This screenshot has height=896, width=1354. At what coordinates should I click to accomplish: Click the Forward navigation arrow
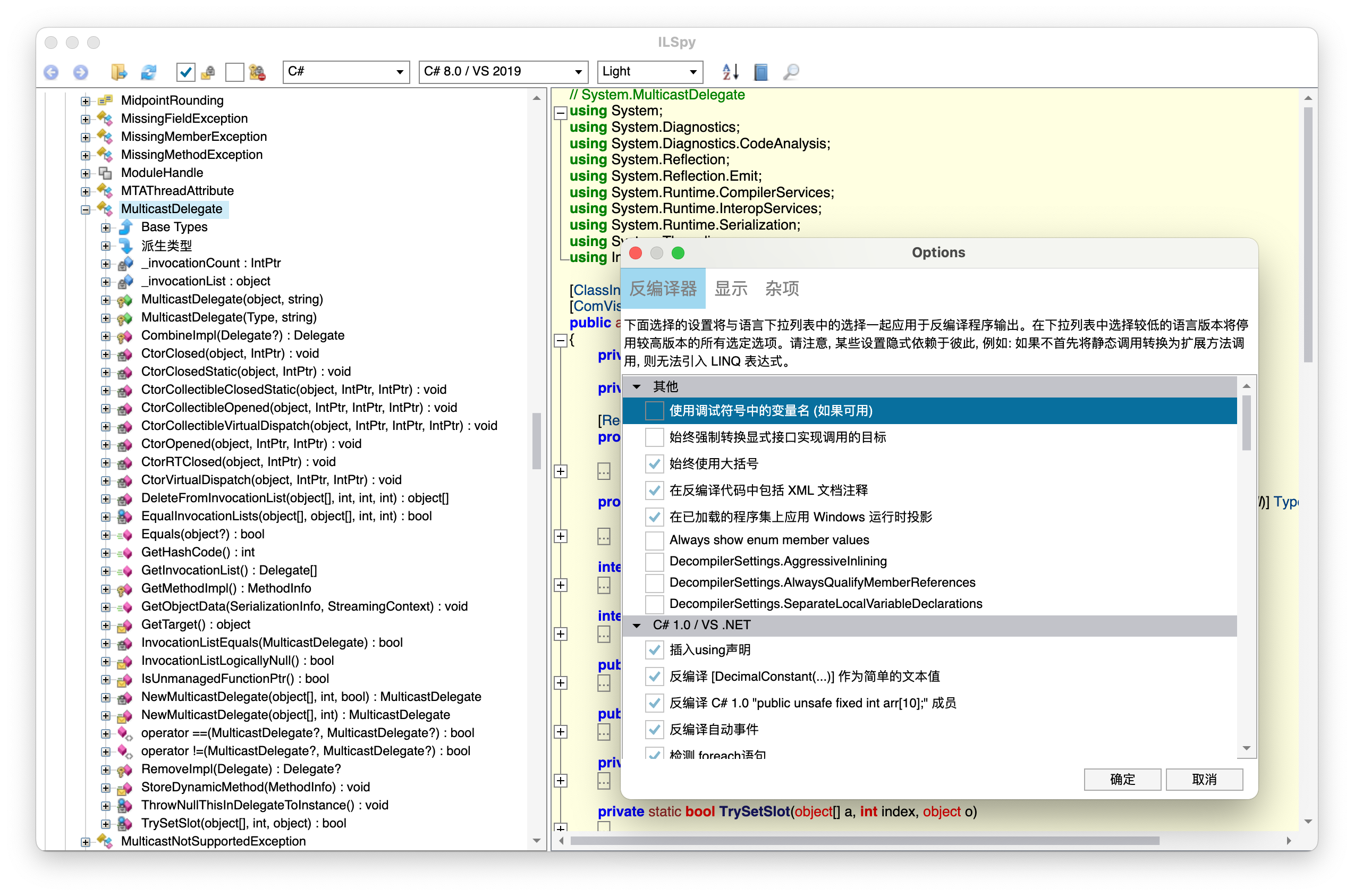coord(81,72)
